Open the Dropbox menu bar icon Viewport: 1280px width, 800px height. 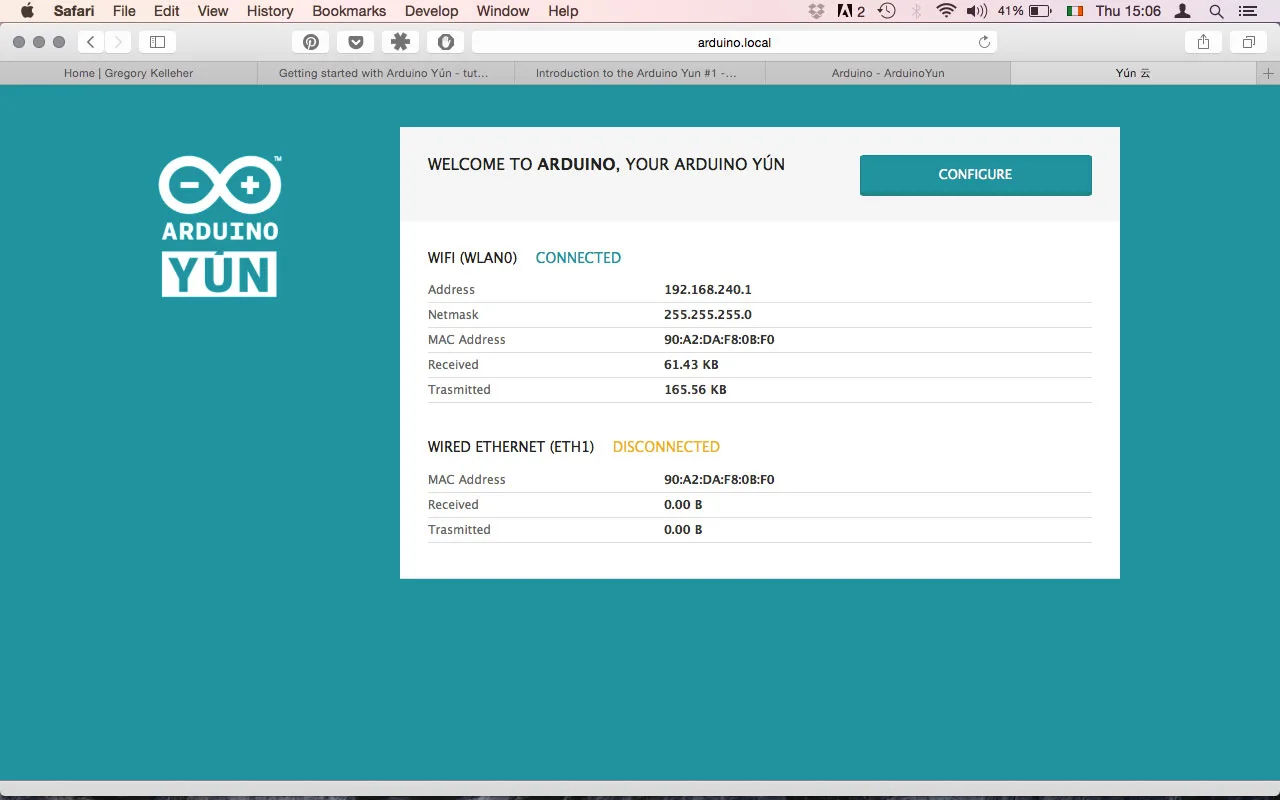816,11
